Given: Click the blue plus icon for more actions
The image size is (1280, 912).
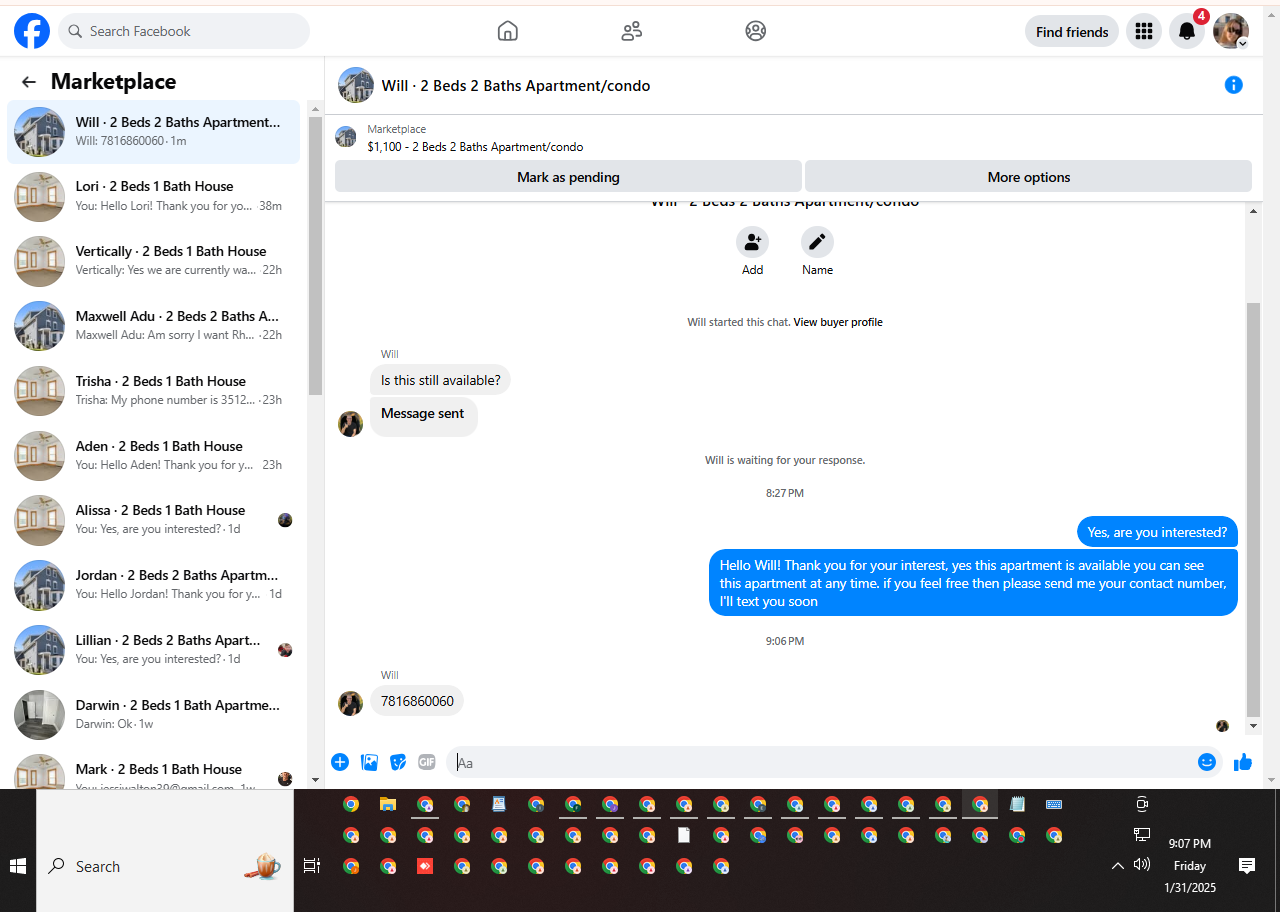Looking at the screenshot, I should click(x=340, y=762).
